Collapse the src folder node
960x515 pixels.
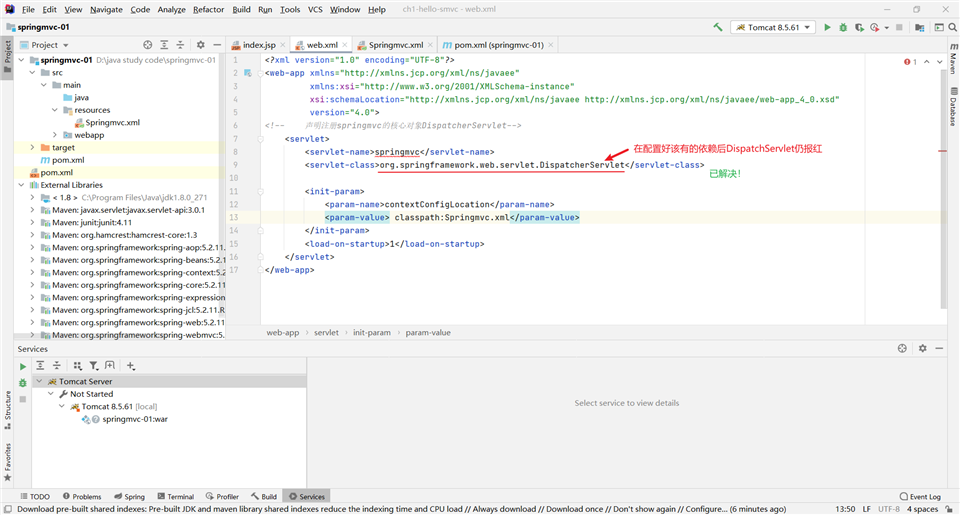[x=33, y=72]
